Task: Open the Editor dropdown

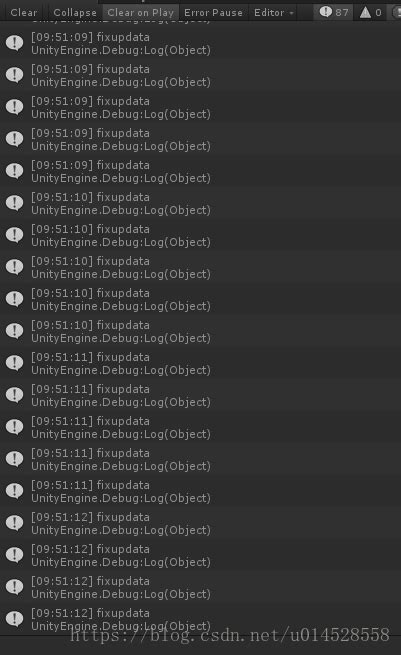Action: [x=274, y=13]
